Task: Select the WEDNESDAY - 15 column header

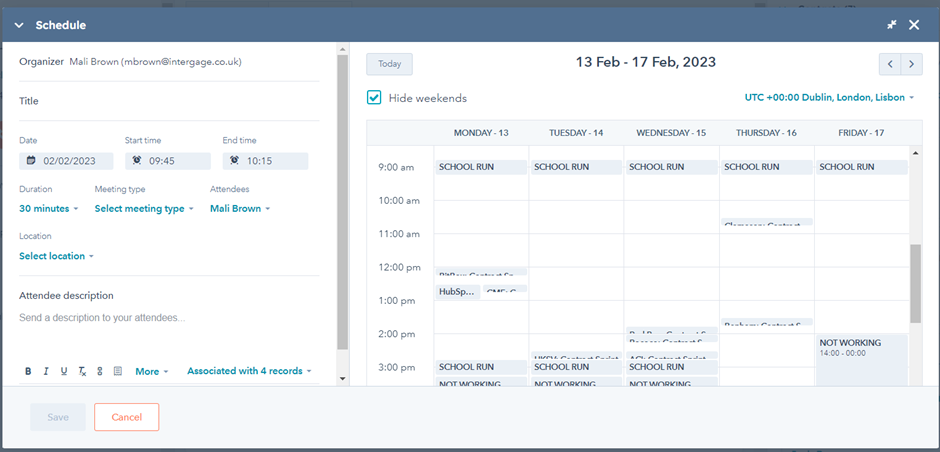Action: pos(671,132)
